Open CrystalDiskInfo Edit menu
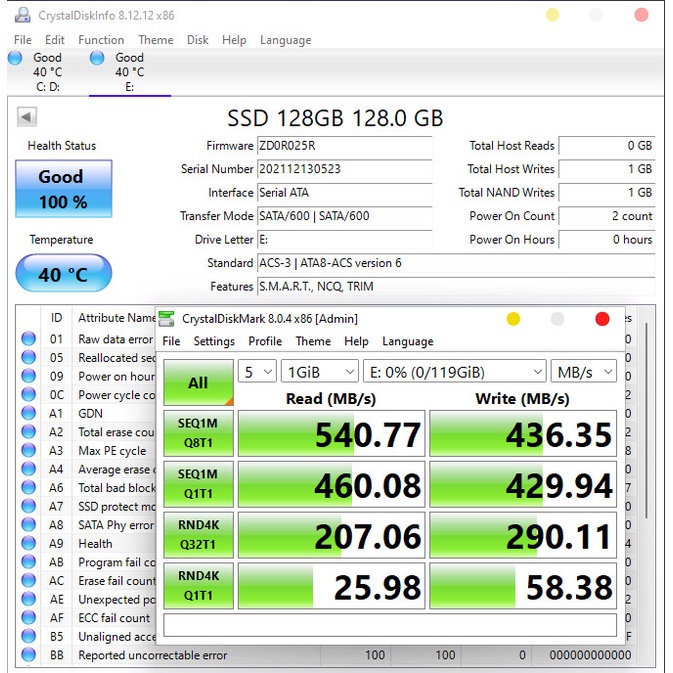The image size is (673, 673). (55, 40)
